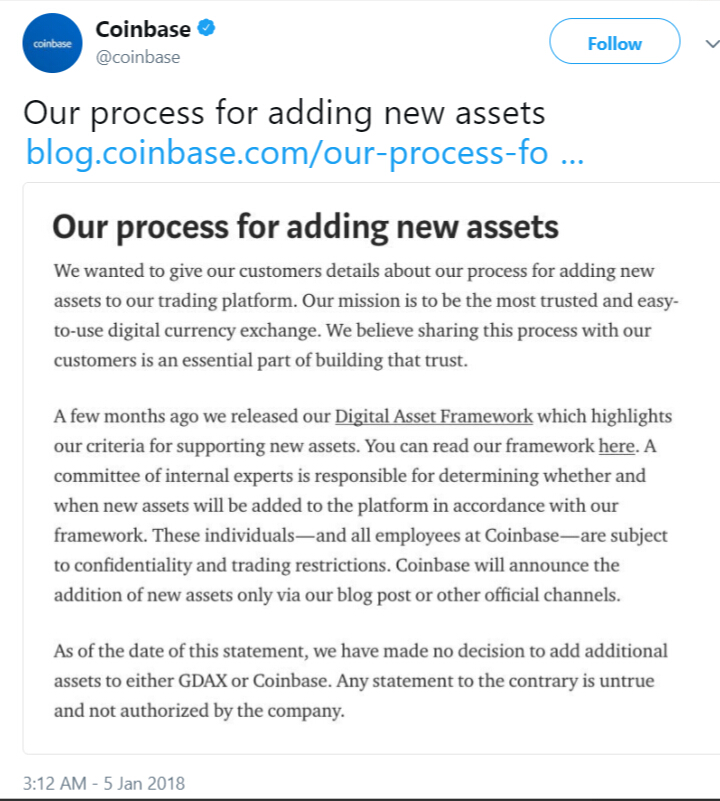Screen dimensions: 720x801
Task: Open the Coinbase profile avatar
Action: click(52, 42)
